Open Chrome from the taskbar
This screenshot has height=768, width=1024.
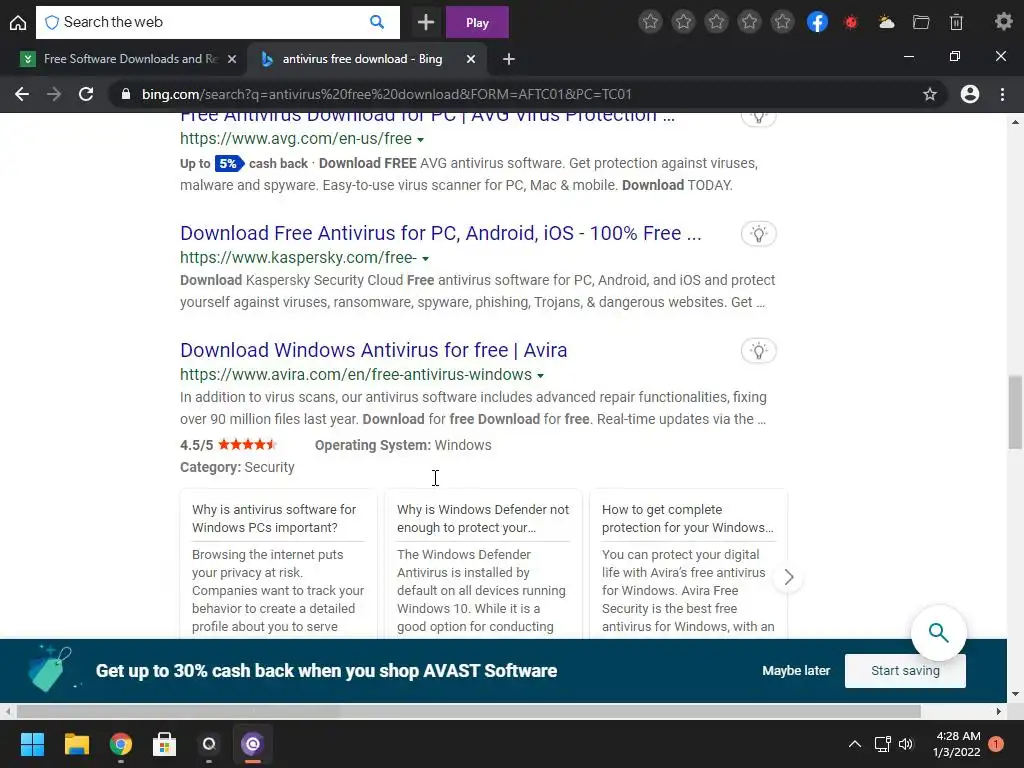(121, 744)
